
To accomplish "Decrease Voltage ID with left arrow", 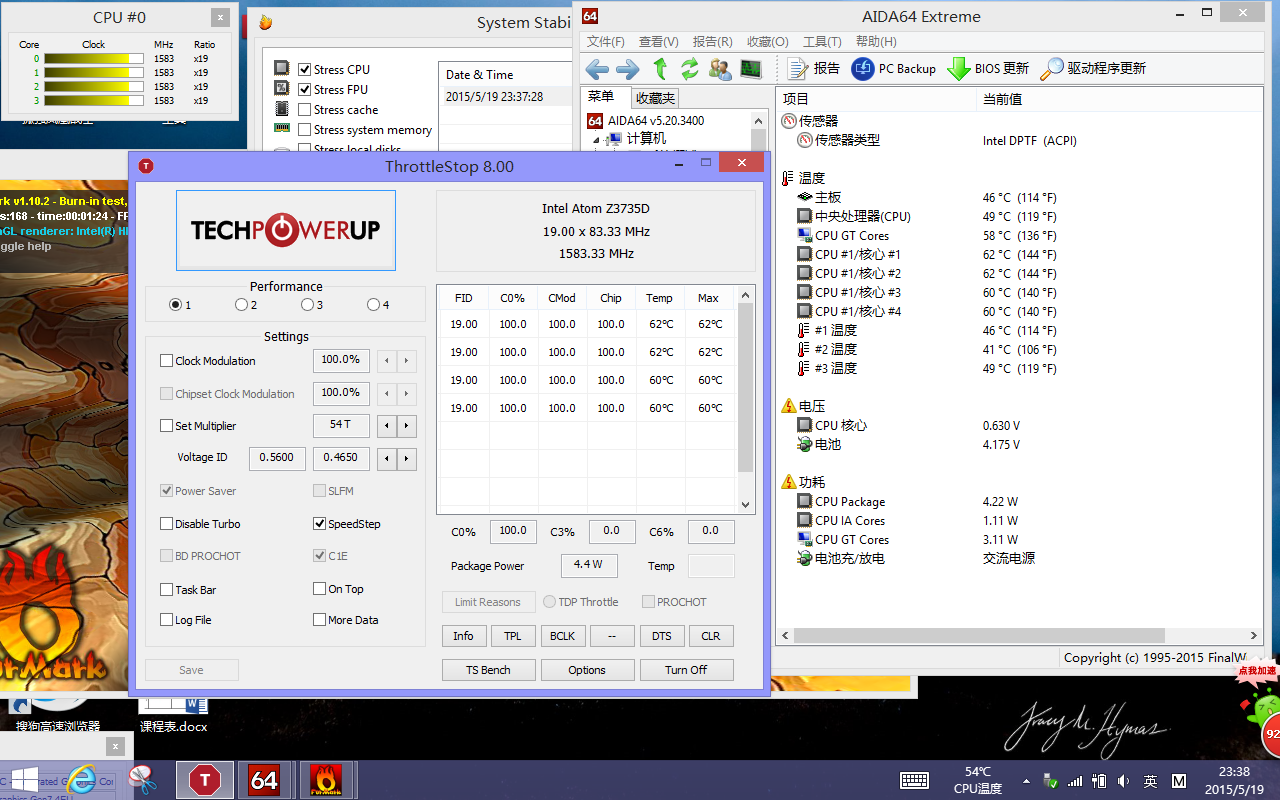I will (388, 459).
